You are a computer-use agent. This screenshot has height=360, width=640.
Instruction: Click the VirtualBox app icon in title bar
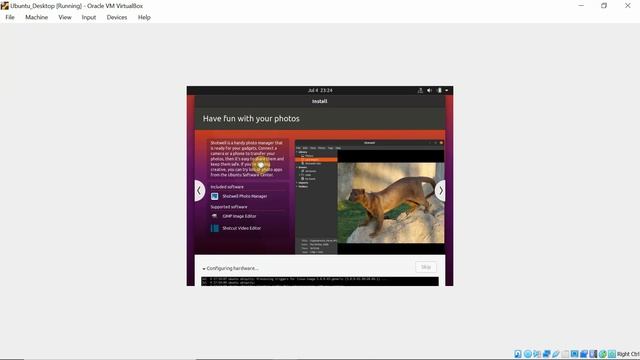4,6
